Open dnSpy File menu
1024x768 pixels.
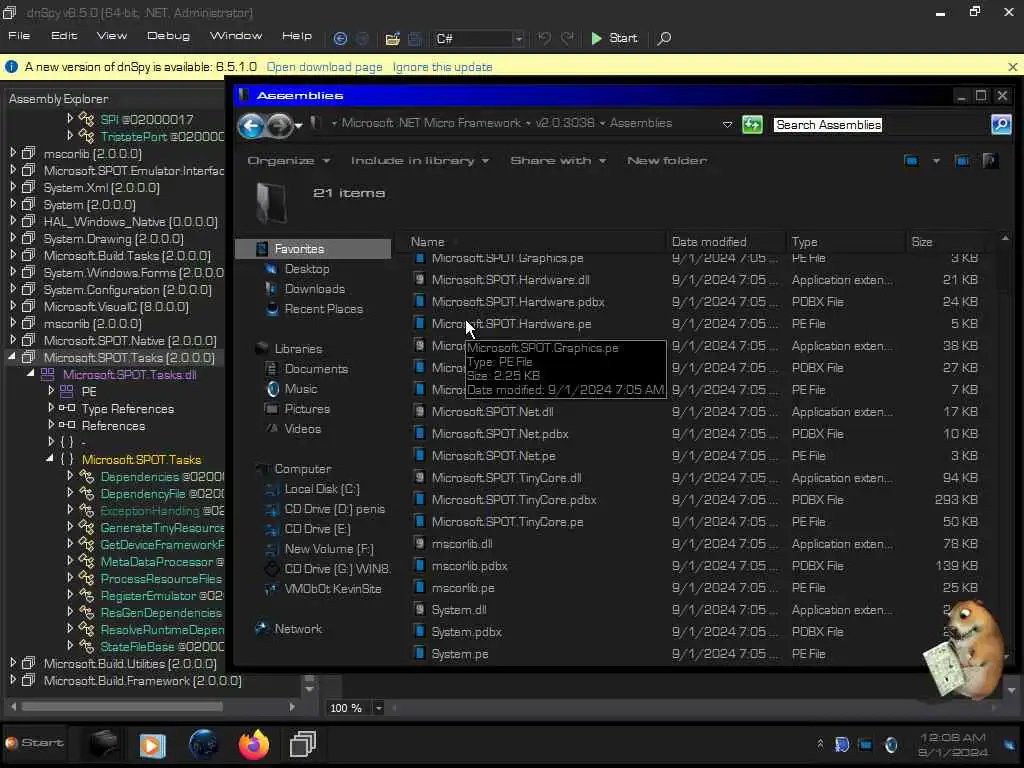click(x=19, y=36)
